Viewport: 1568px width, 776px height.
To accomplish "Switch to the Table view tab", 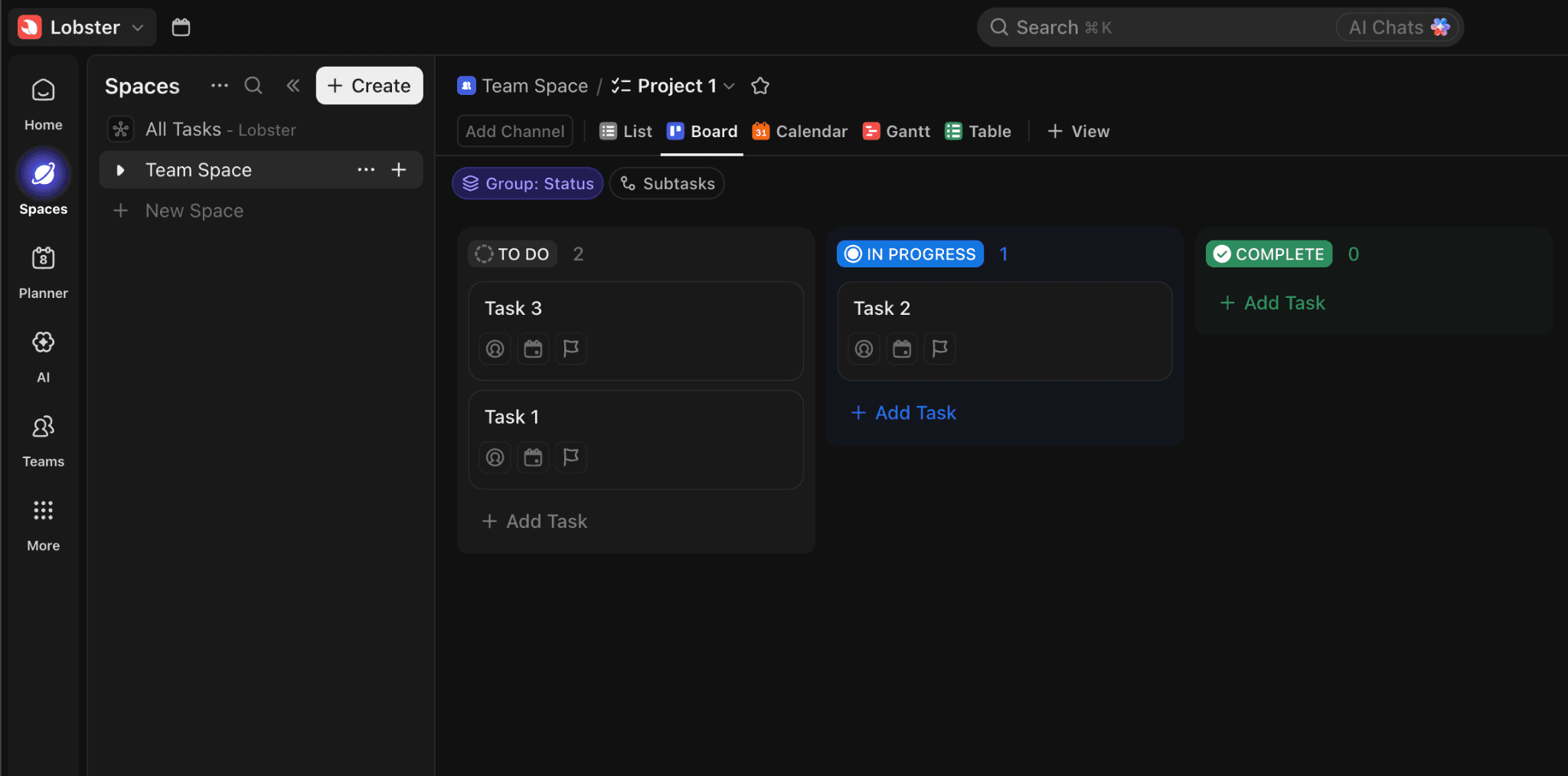I will (x=978, y=132).
